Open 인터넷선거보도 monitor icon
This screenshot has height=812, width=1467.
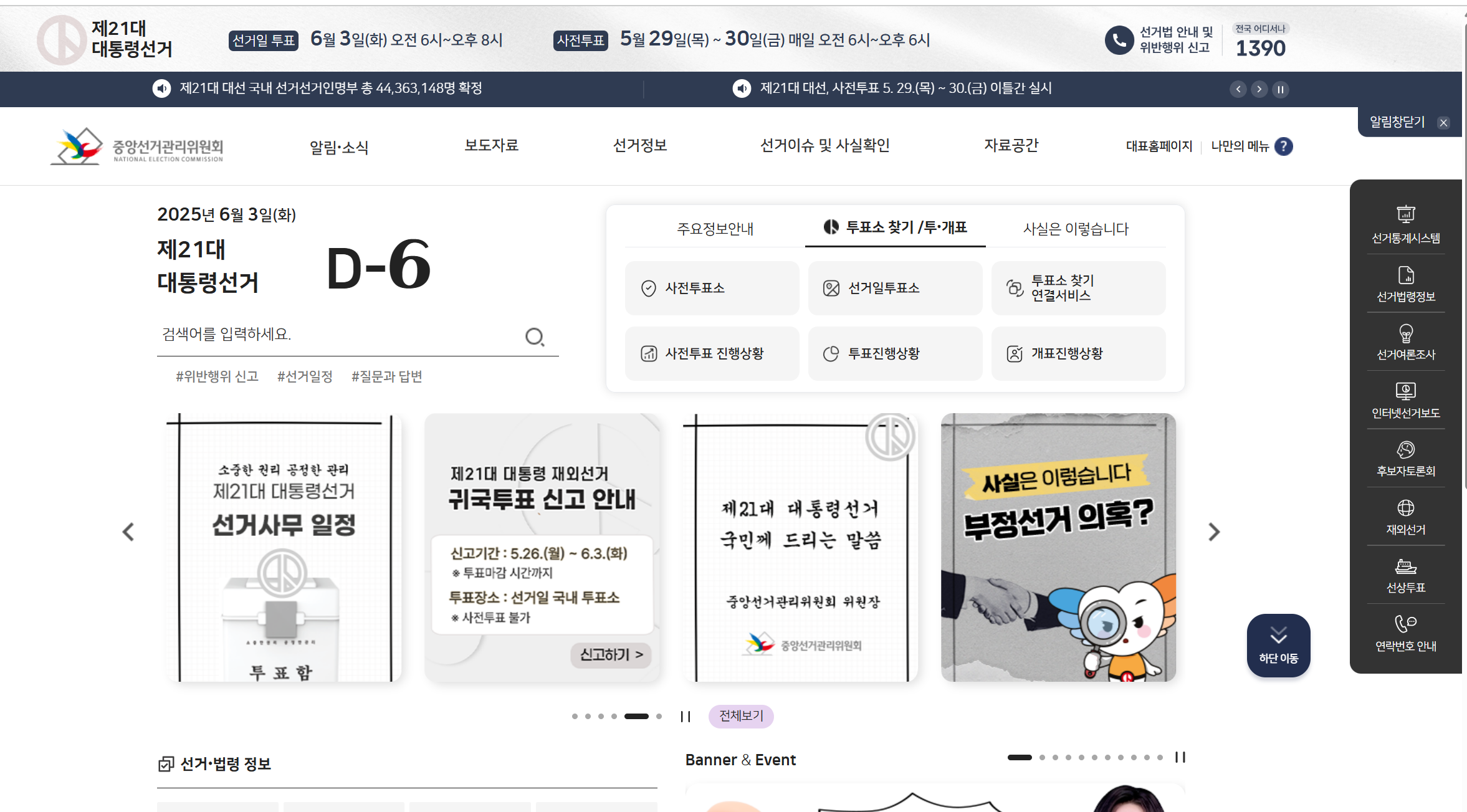(1405, 391)
